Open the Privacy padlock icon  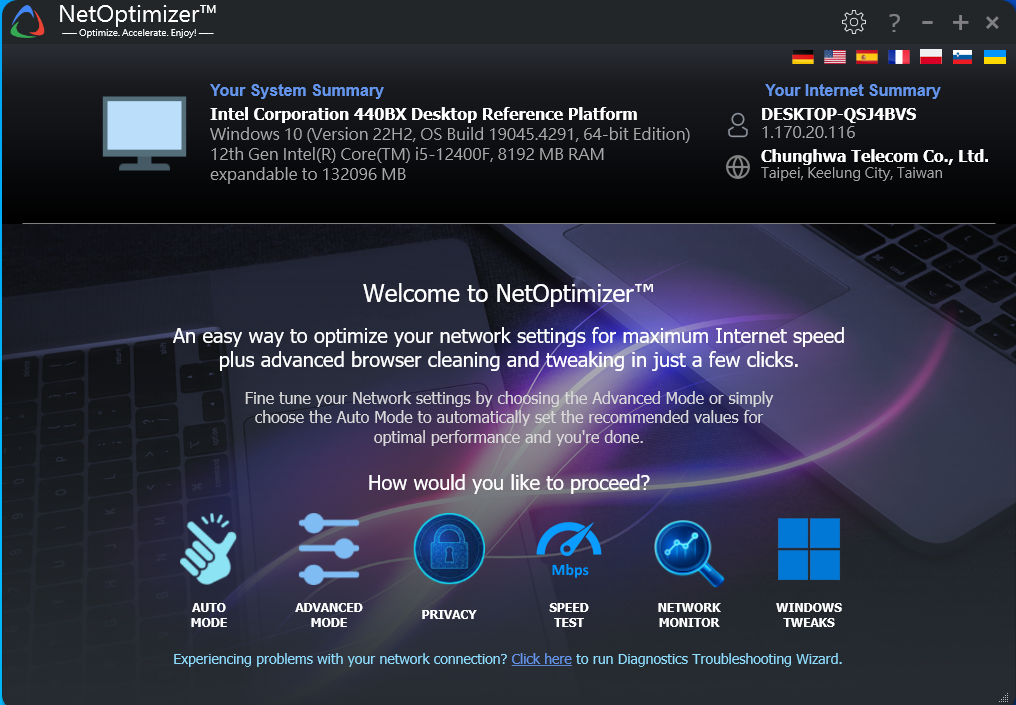(449, 548)
